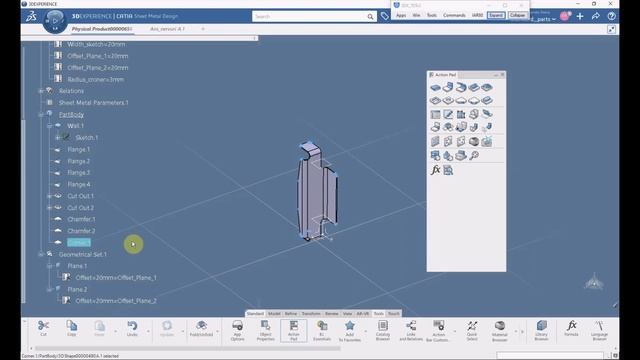
Task: Click the 3DEXPERIENCE compass icon
Action: click(55, 21)
